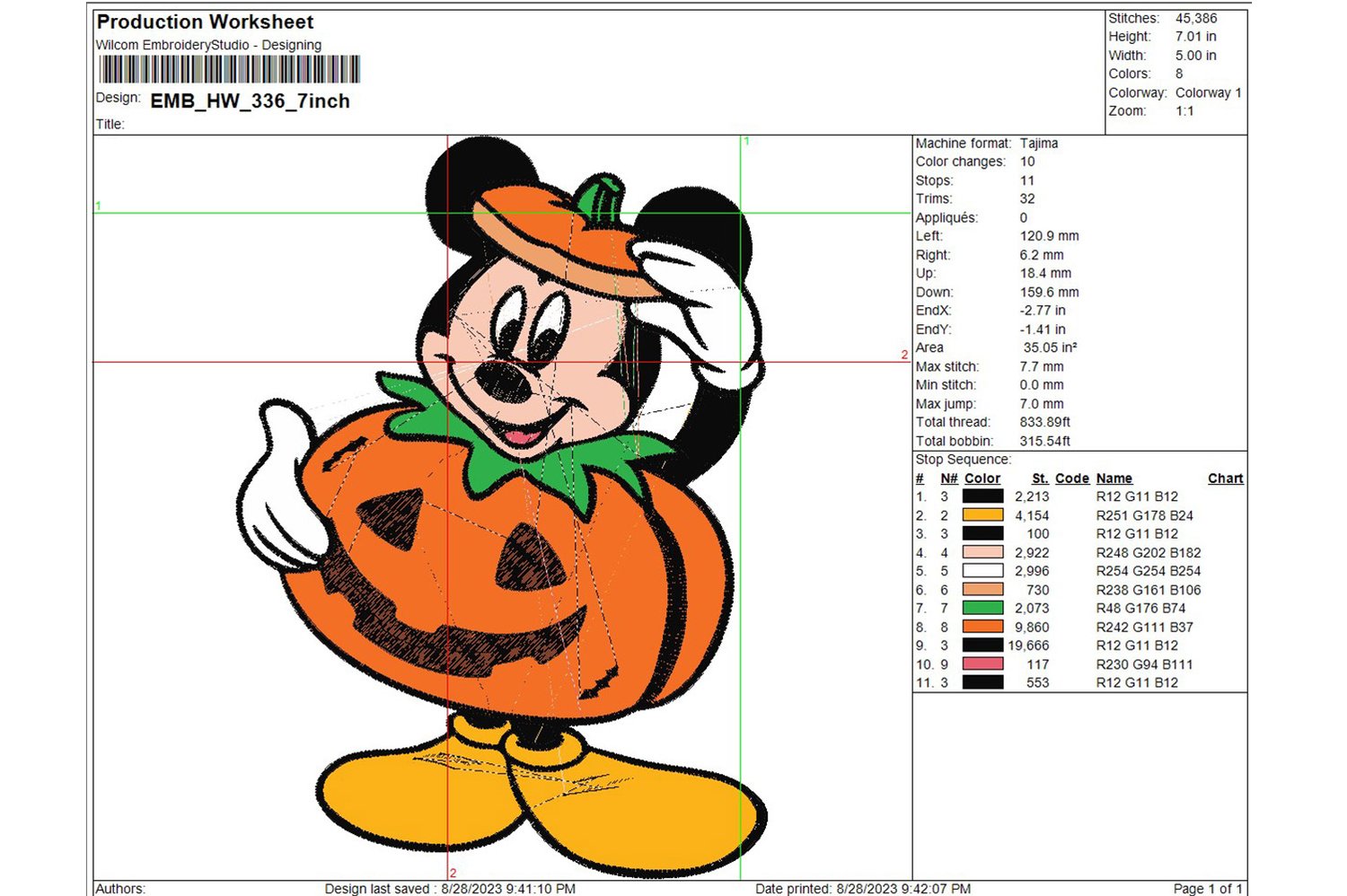Viewport: 1347px width, 896px height.
Task: Click the width value "5.00 in"
Action: [x=1196, y=56]
